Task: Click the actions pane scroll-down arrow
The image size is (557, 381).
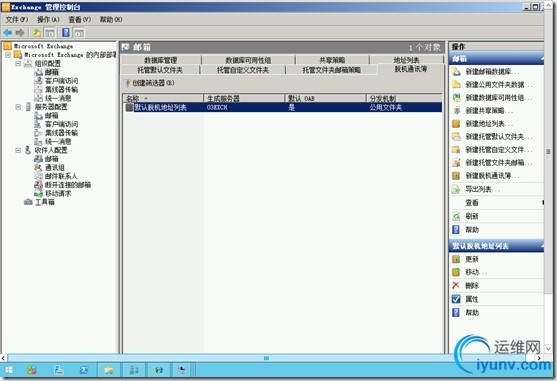Action: 548,349
